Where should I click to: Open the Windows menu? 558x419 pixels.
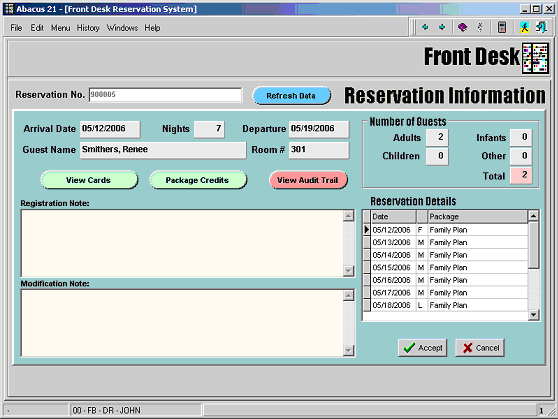tap(122, 28)
